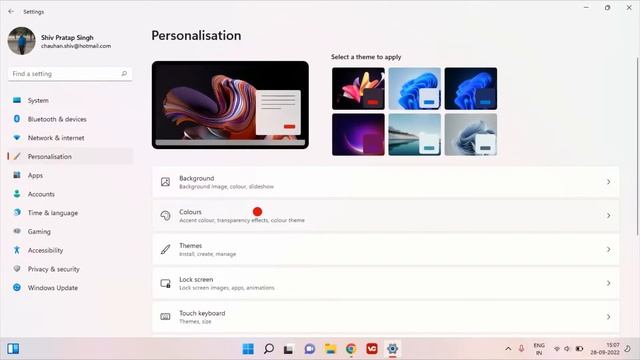
Task: Click the back arrow in Settings header
Action: pyautogui.click(x=11, y=12)
